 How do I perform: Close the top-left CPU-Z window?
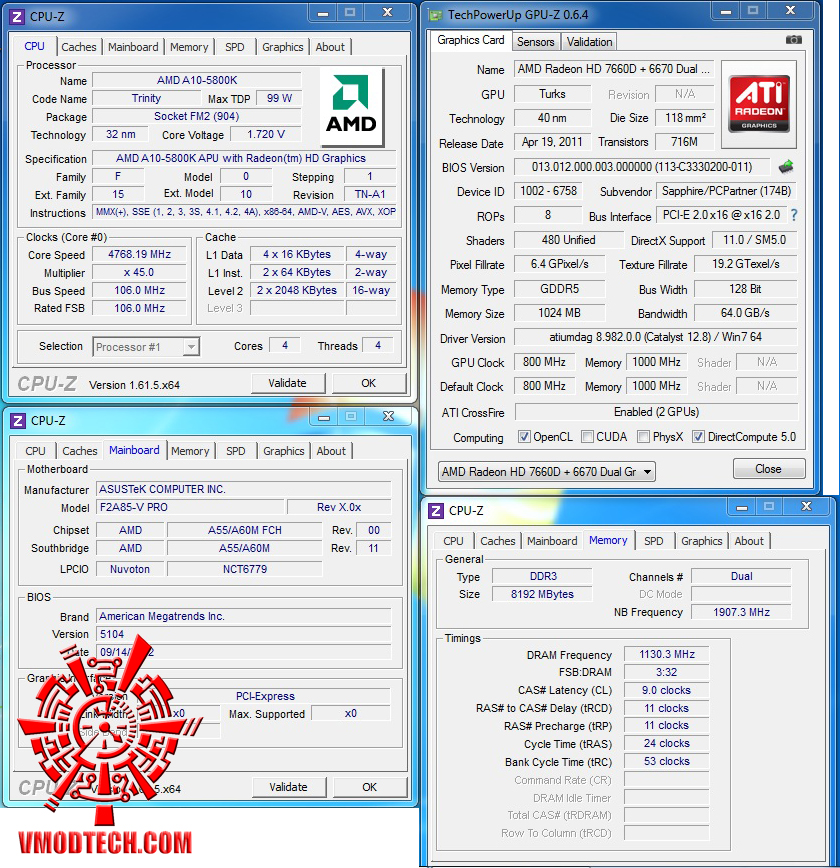(388, 12)
